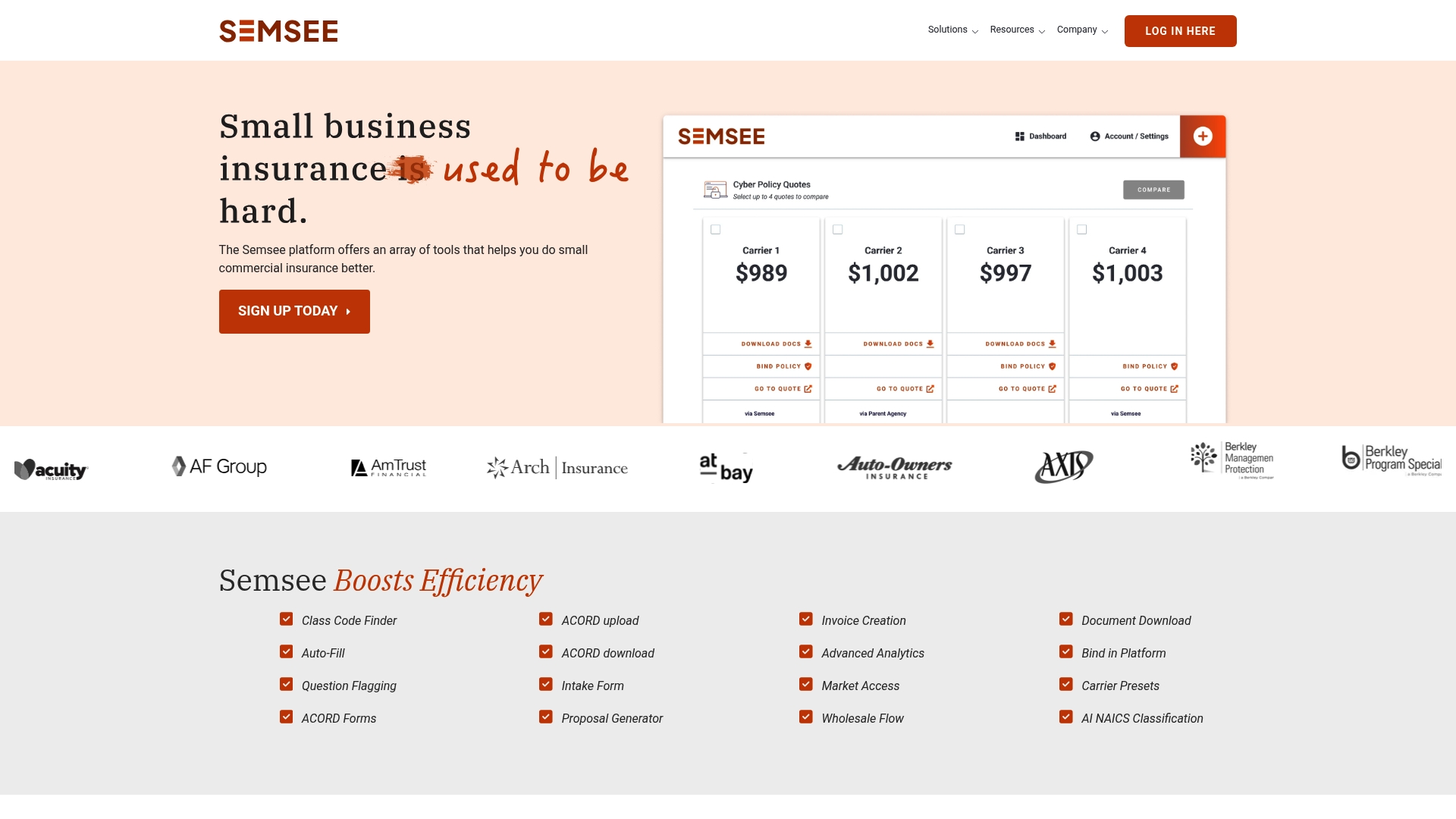Click the Arch Insurance logo

(557, 468)
